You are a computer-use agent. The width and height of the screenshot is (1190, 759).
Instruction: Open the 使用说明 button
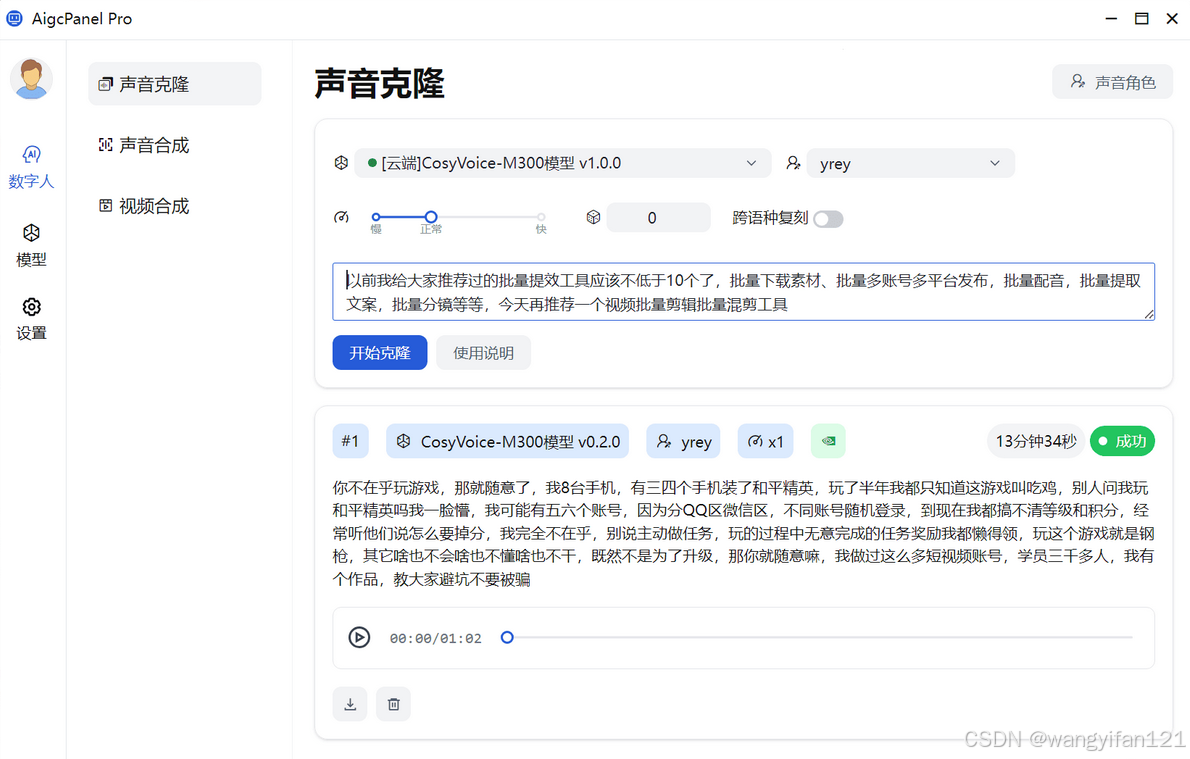click(x=483, y=352)
